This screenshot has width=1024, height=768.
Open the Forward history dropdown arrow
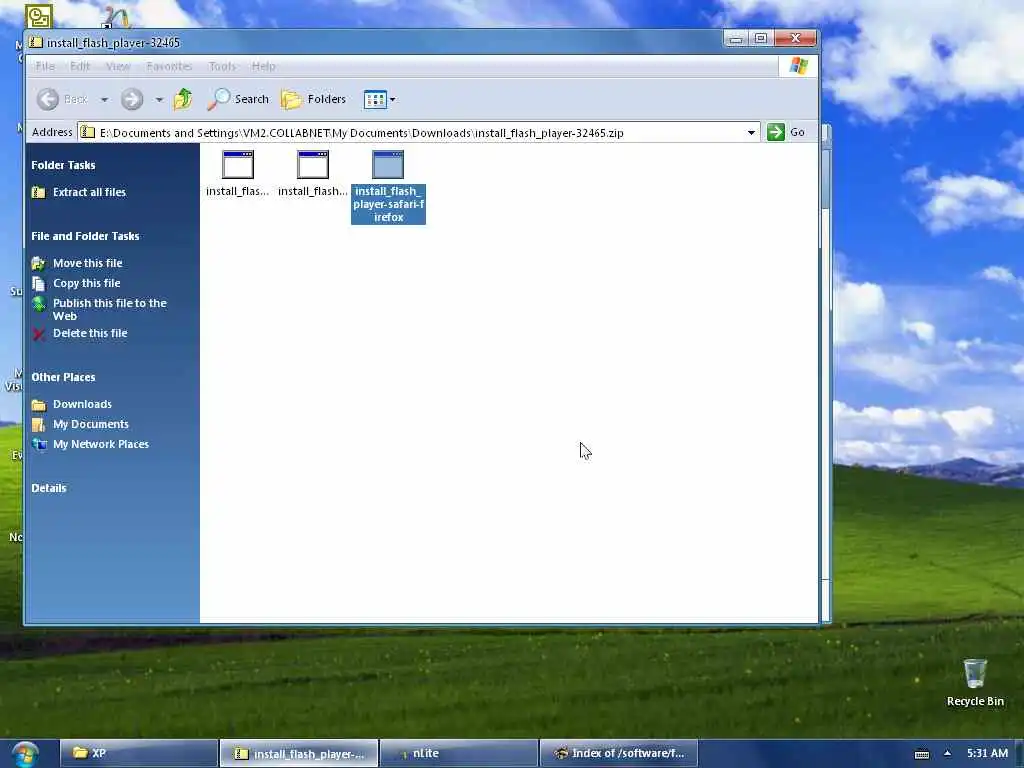pyautogui.click(x=159, y=100)
